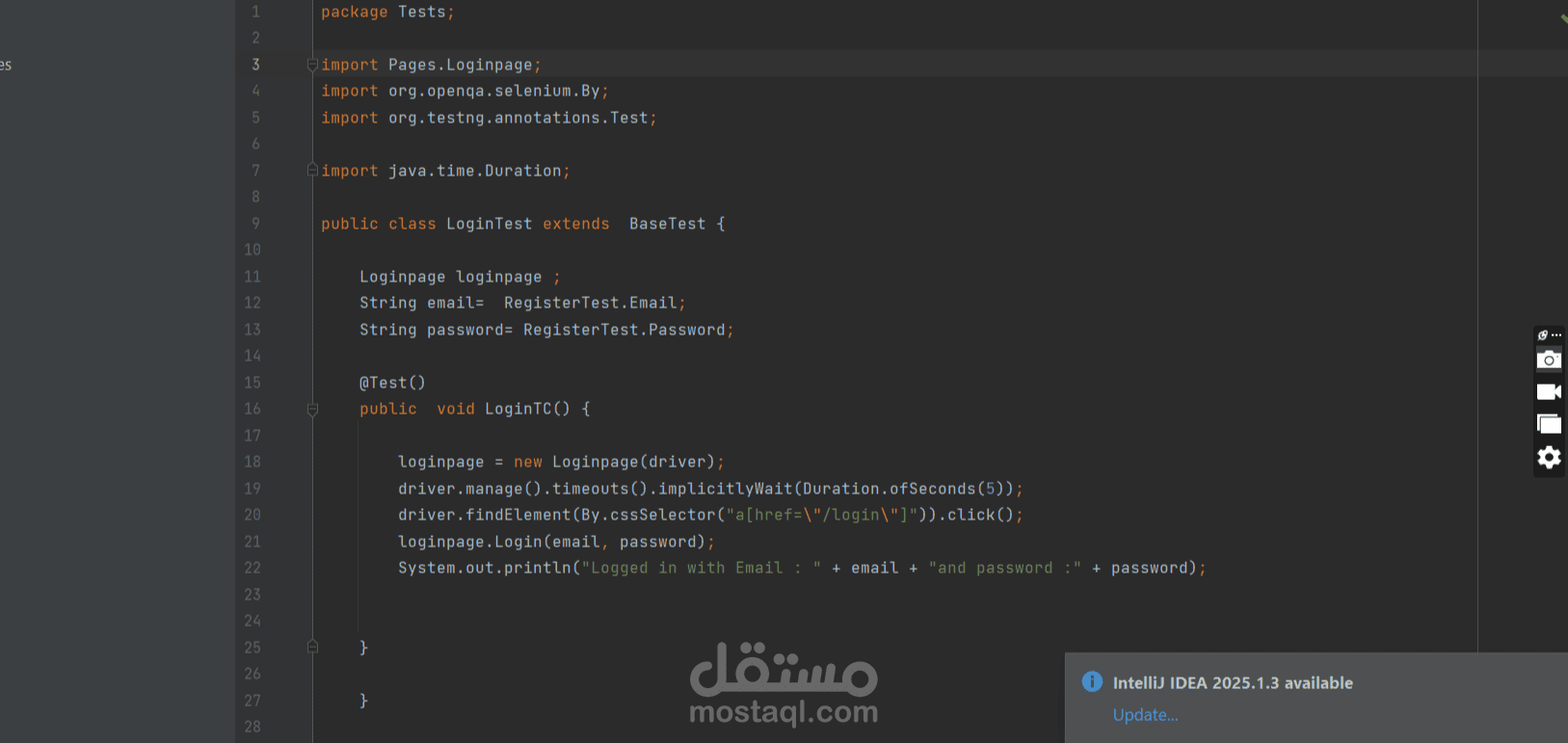The width and height of the screenshot is (1568, 743).
Task: Collapse the LoginTC method at line 16
Action: coord(312,410)
